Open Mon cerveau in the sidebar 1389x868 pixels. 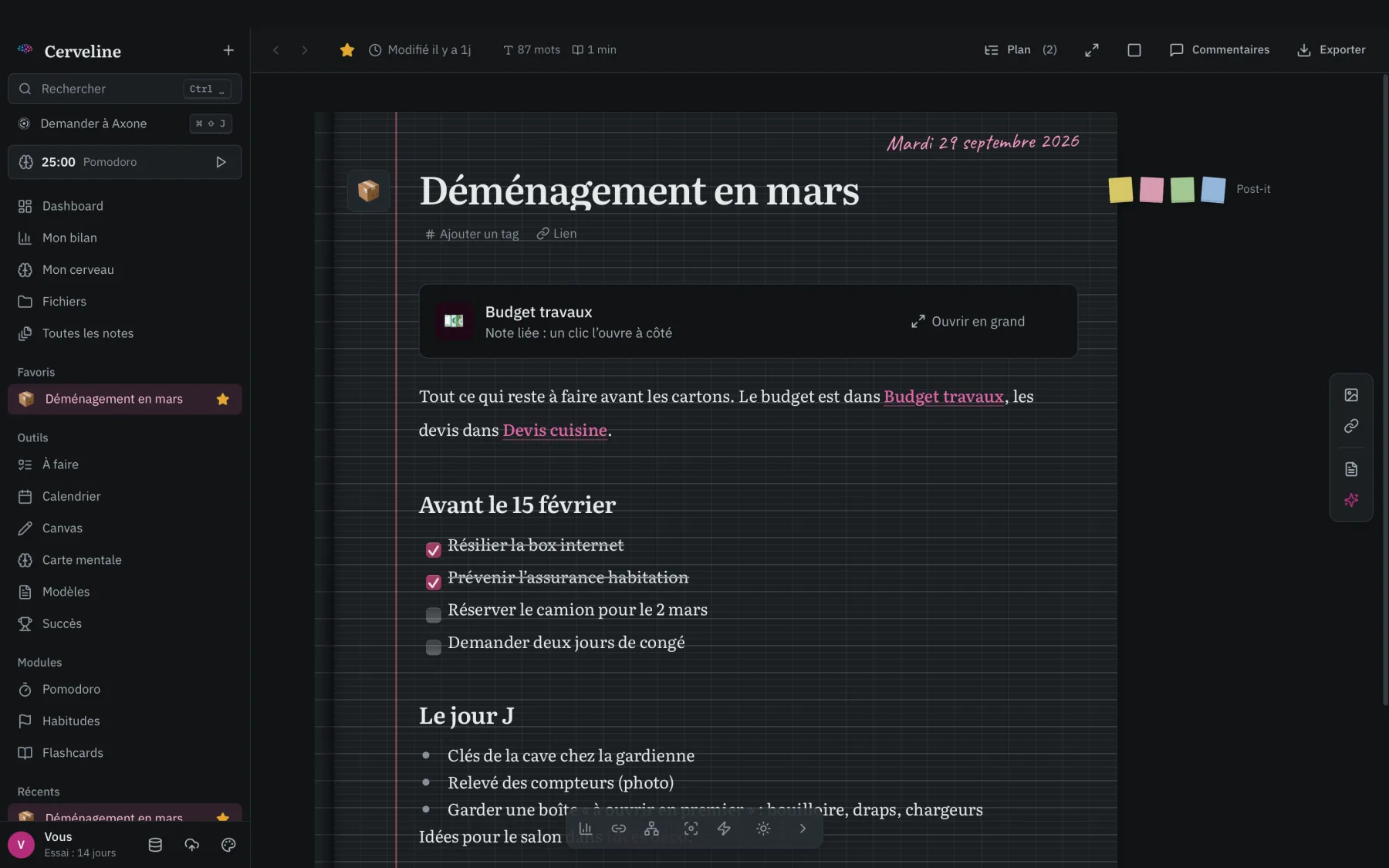pos(125,270)
